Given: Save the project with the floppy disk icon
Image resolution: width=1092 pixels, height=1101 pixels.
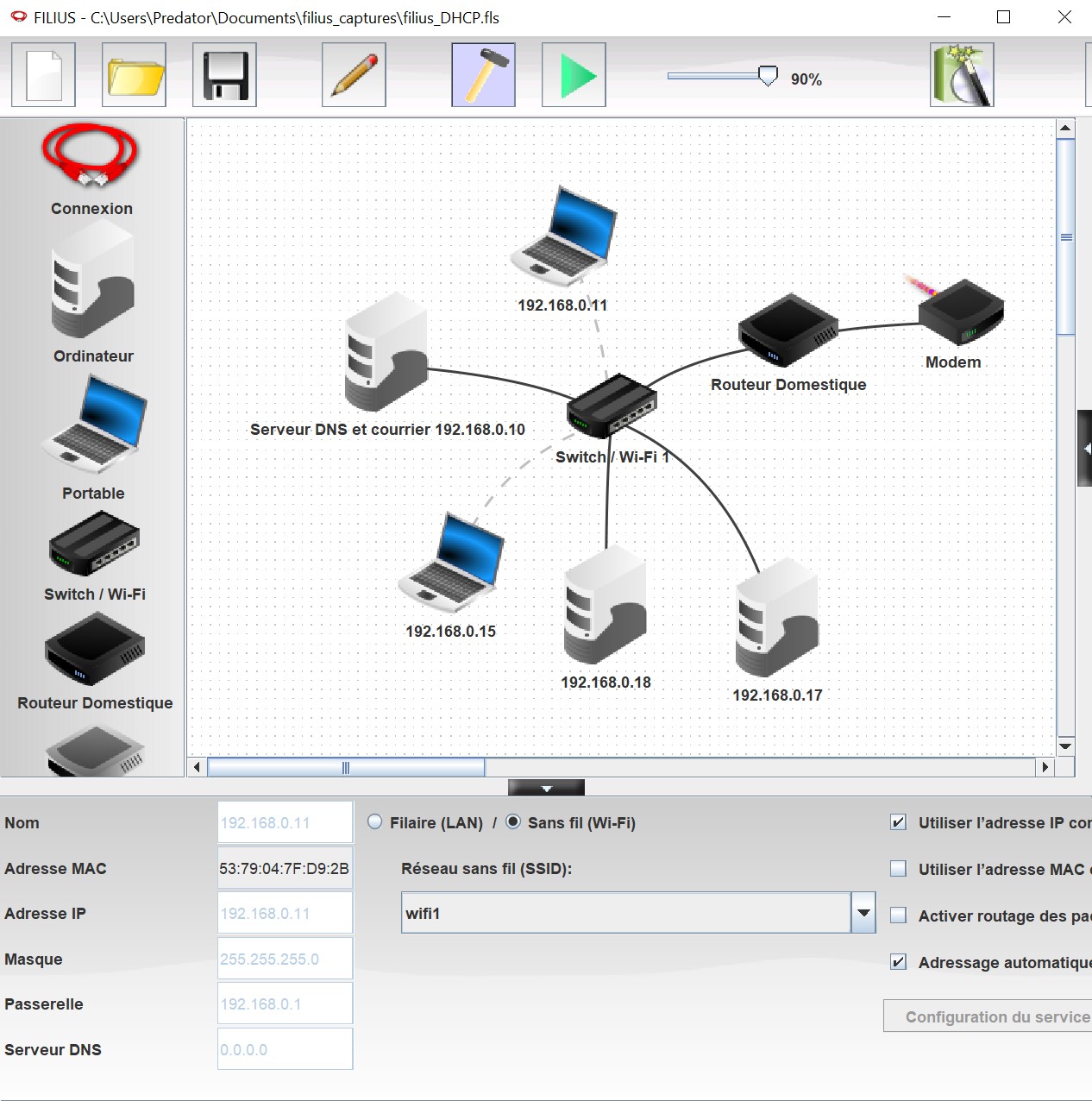Looking at the screenshot, I should pyautogui.click(x=224, y=76).
